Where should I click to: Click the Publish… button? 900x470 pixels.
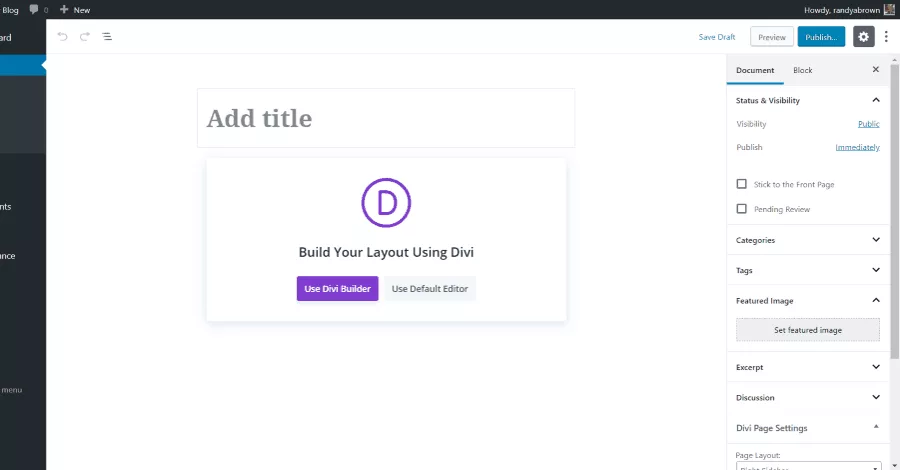(x=821, y=37)
